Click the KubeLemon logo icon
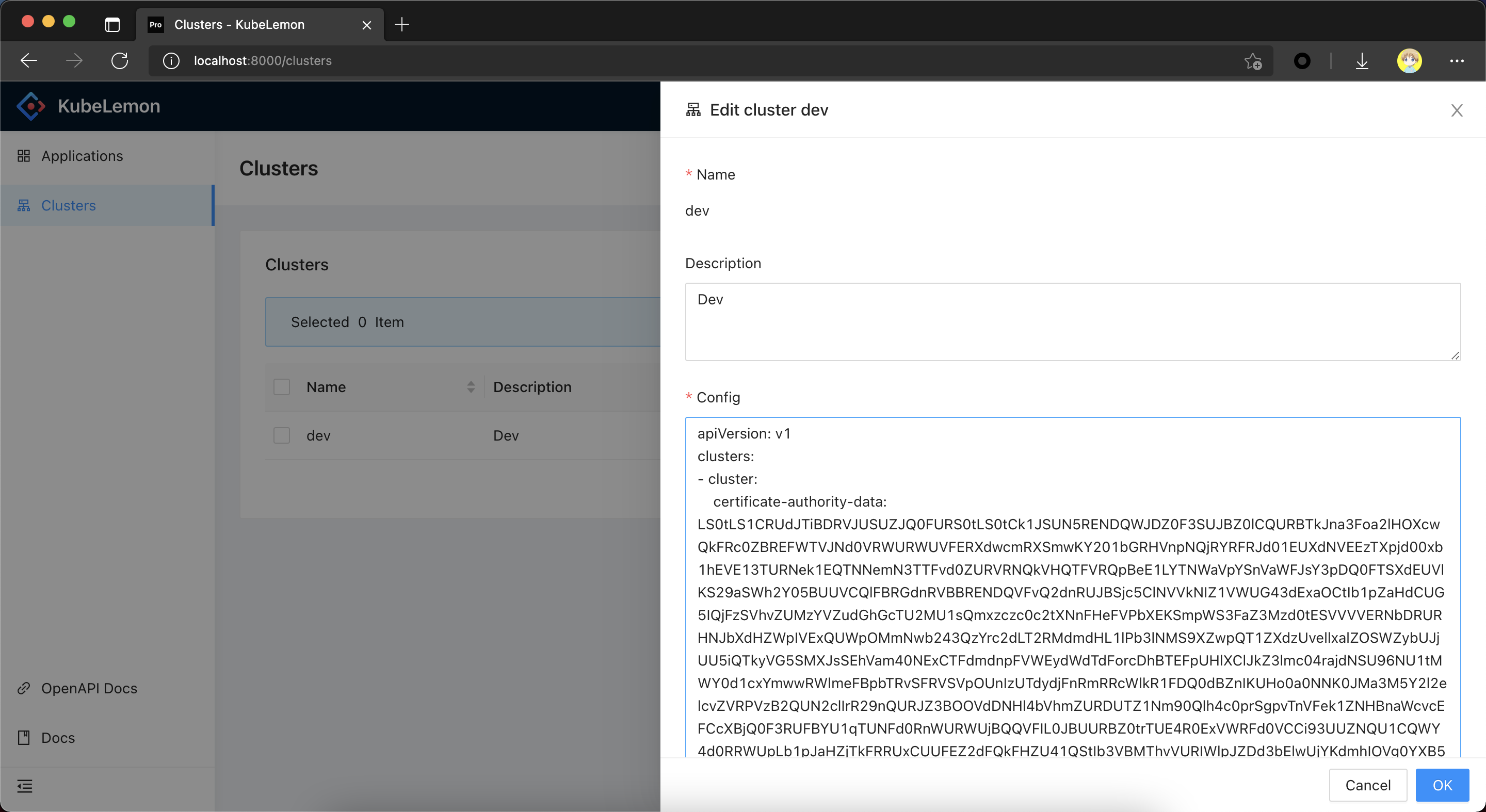Screen dimensions: 1486x812 click(30, 106)
